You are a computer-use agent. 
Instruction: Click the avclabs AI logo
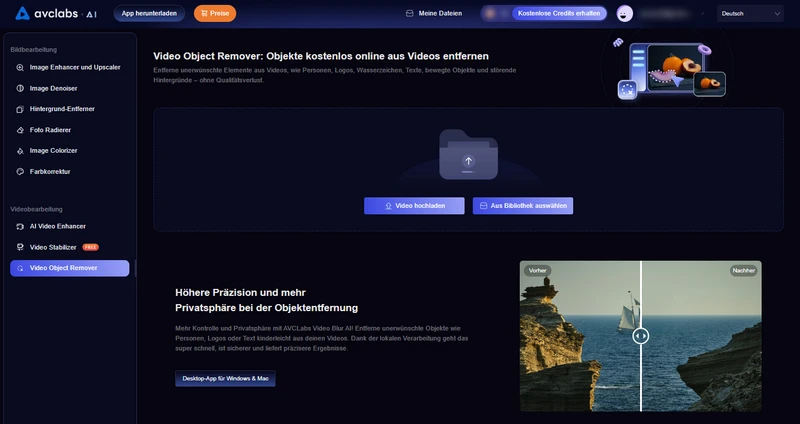point(56,14)
